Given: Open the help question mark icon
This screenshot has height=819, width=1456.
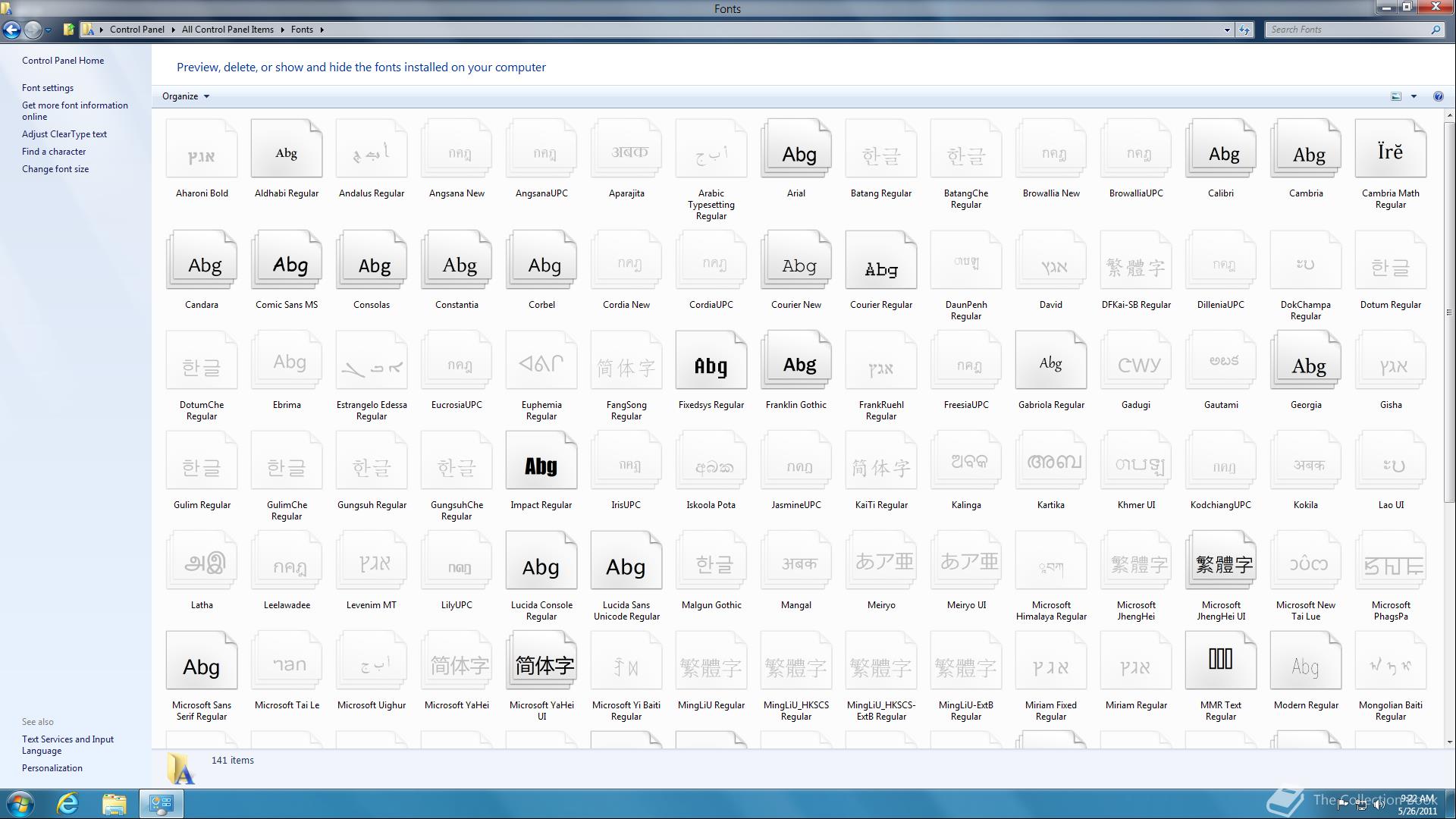Looking at the screenshot, I should click(x=1438, y=96).
